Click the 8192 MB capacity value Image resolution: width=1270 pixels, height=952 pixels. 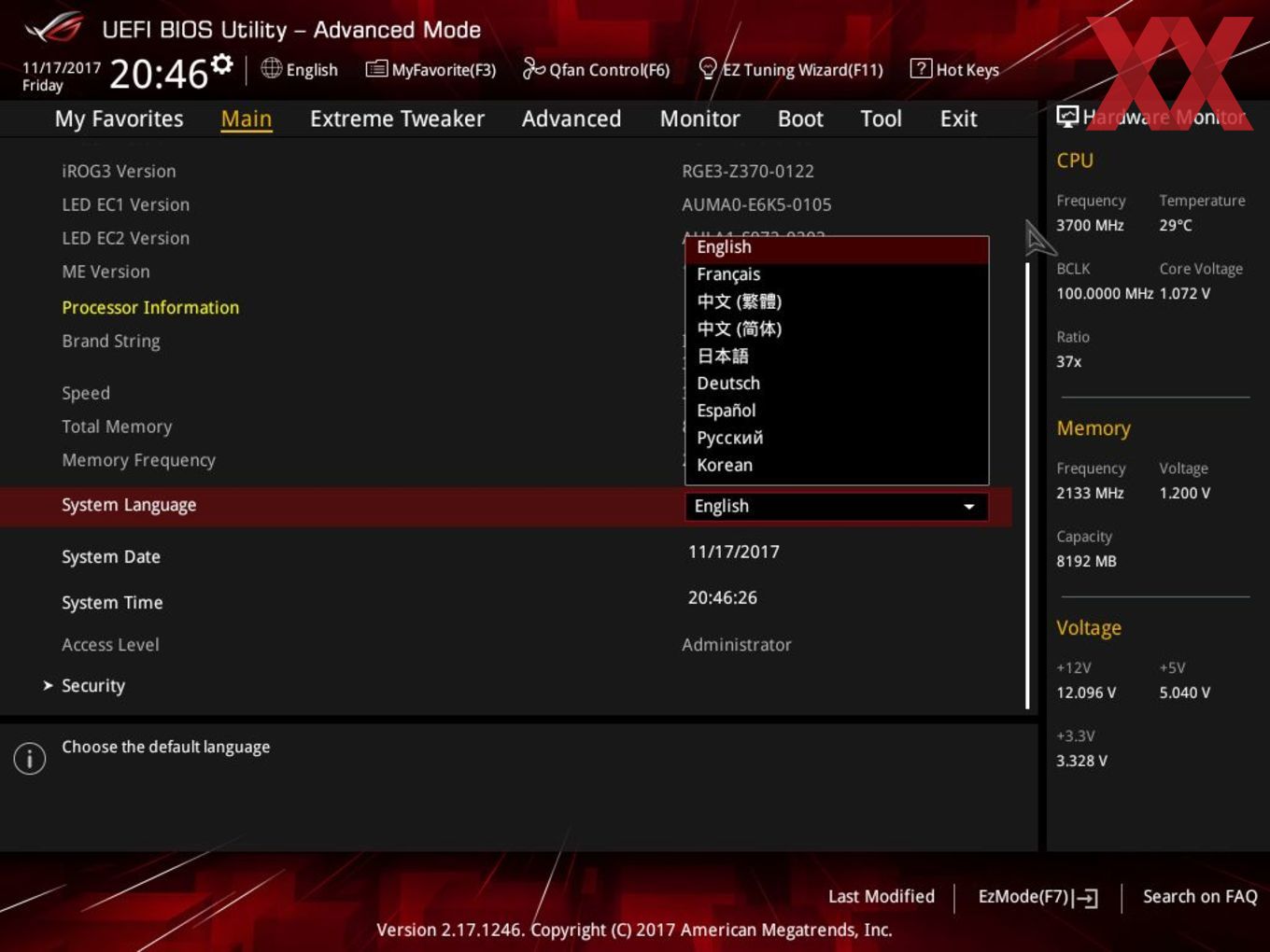click(1086, 562)
